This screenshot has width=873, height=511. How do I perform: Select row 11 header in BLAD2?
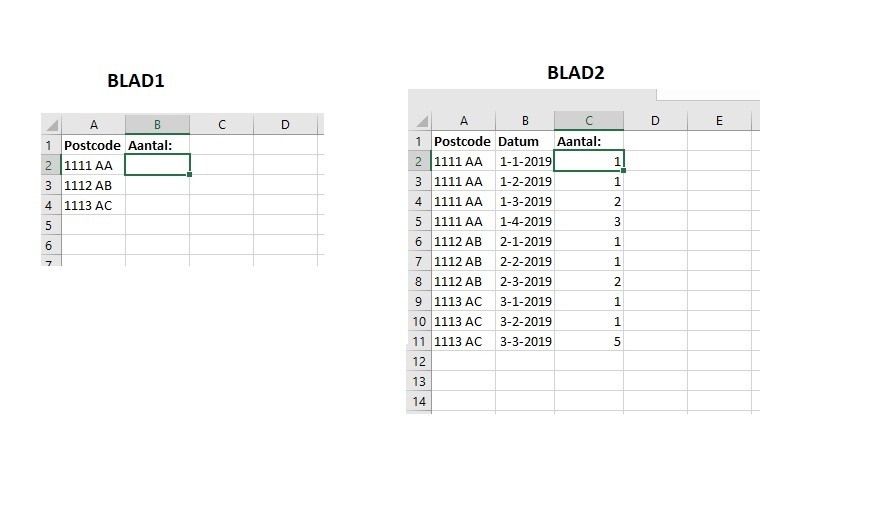[x=419, y=341]
